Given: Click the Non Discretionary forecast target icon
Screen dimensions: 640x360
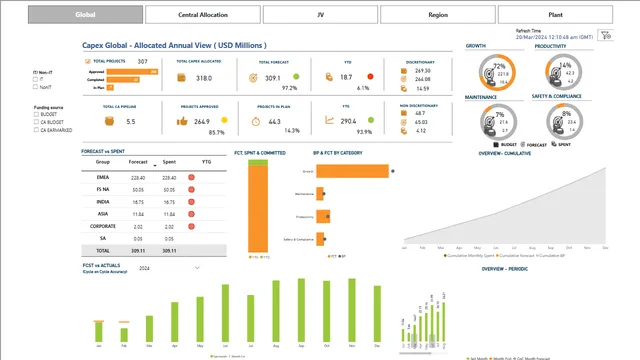Looking at the screenshot, I should 404,122.
